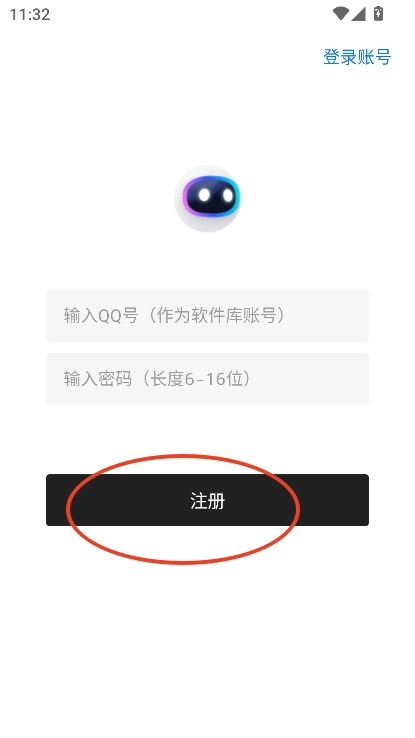Focus the 输入密码 password field
Viewport: 415px width, 738px height.
click(x=208, y=379)
